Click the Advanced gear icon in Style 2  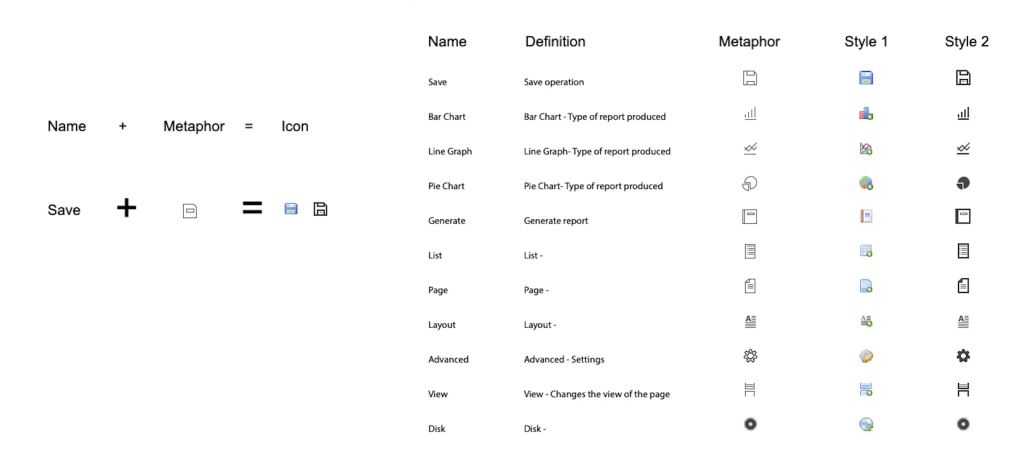[x=965, y=356]
